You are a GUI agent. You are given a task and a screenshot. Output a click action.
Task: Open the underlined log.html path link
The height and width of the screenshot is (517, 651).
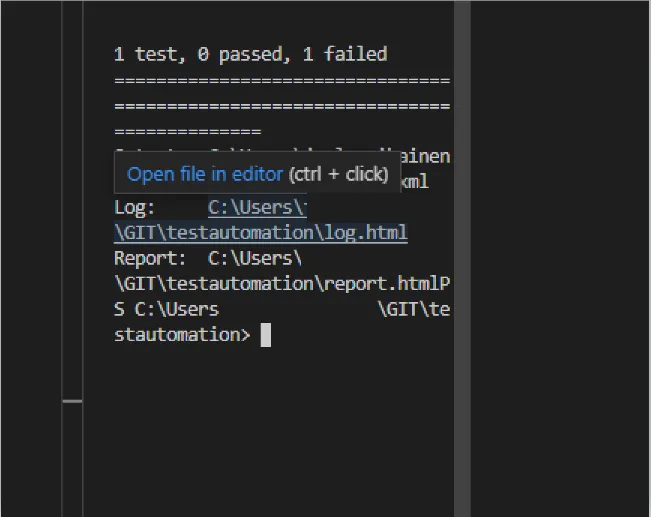261,232
